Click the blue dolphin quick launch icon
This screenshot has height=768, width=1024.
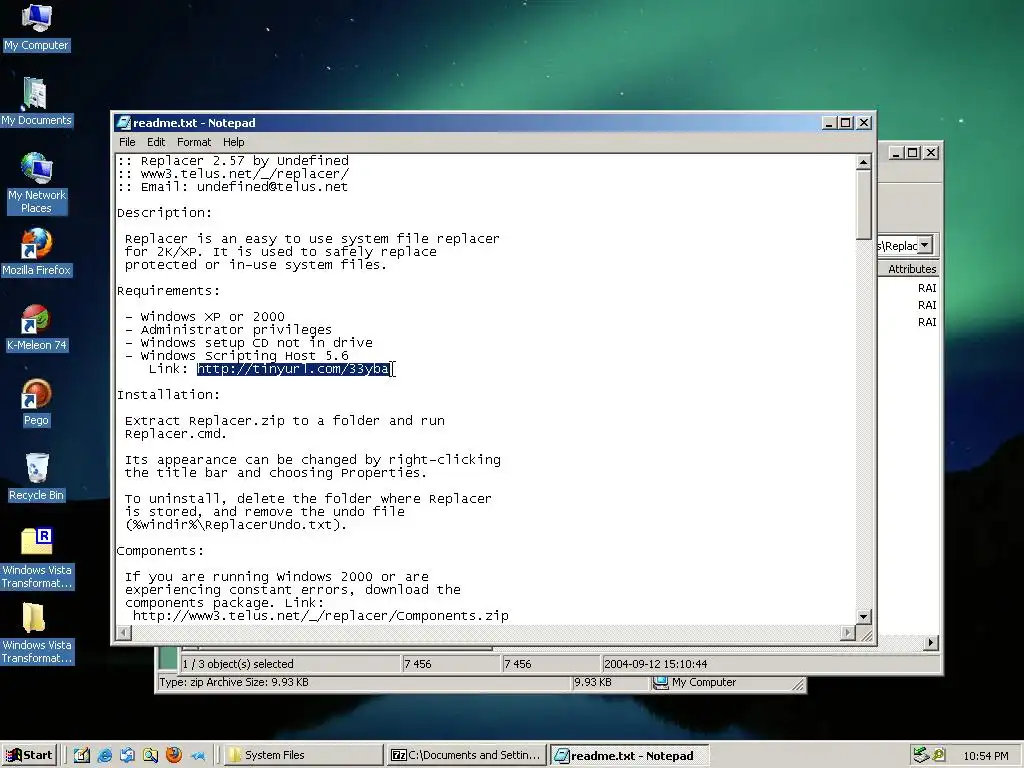pyautogui.click(x=198, y=756)
